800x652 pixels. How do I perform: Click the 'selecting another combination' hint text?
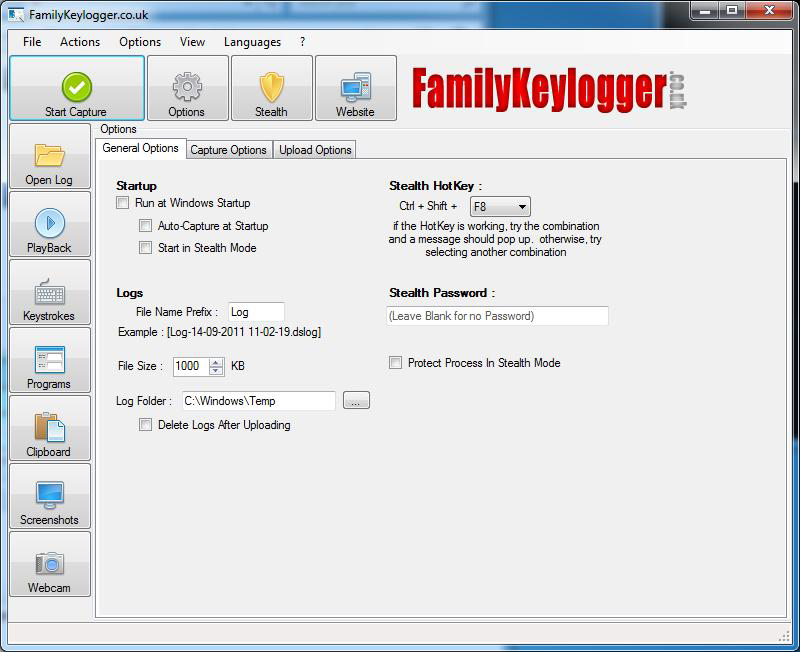(495, 253)
